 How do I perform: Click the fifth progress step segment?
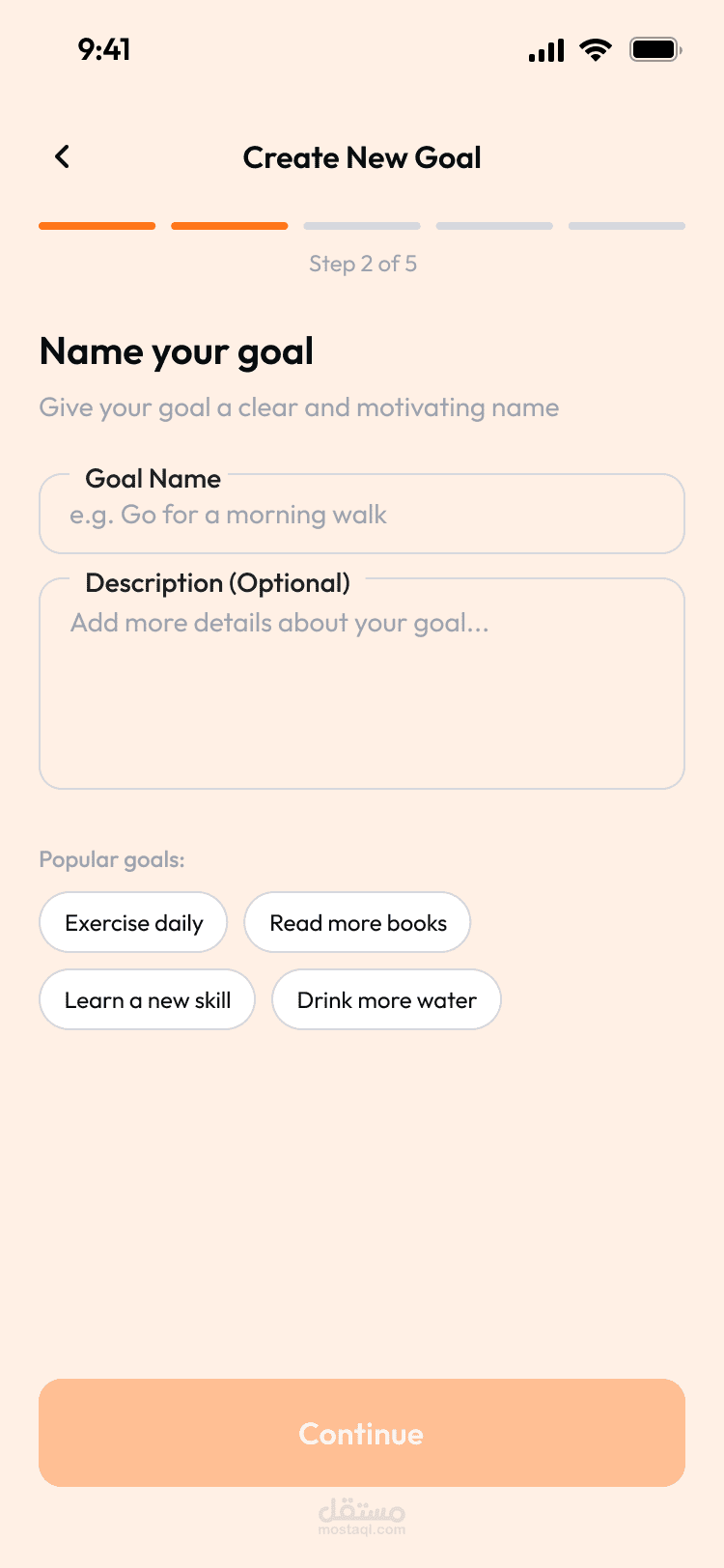coord(627,226)
